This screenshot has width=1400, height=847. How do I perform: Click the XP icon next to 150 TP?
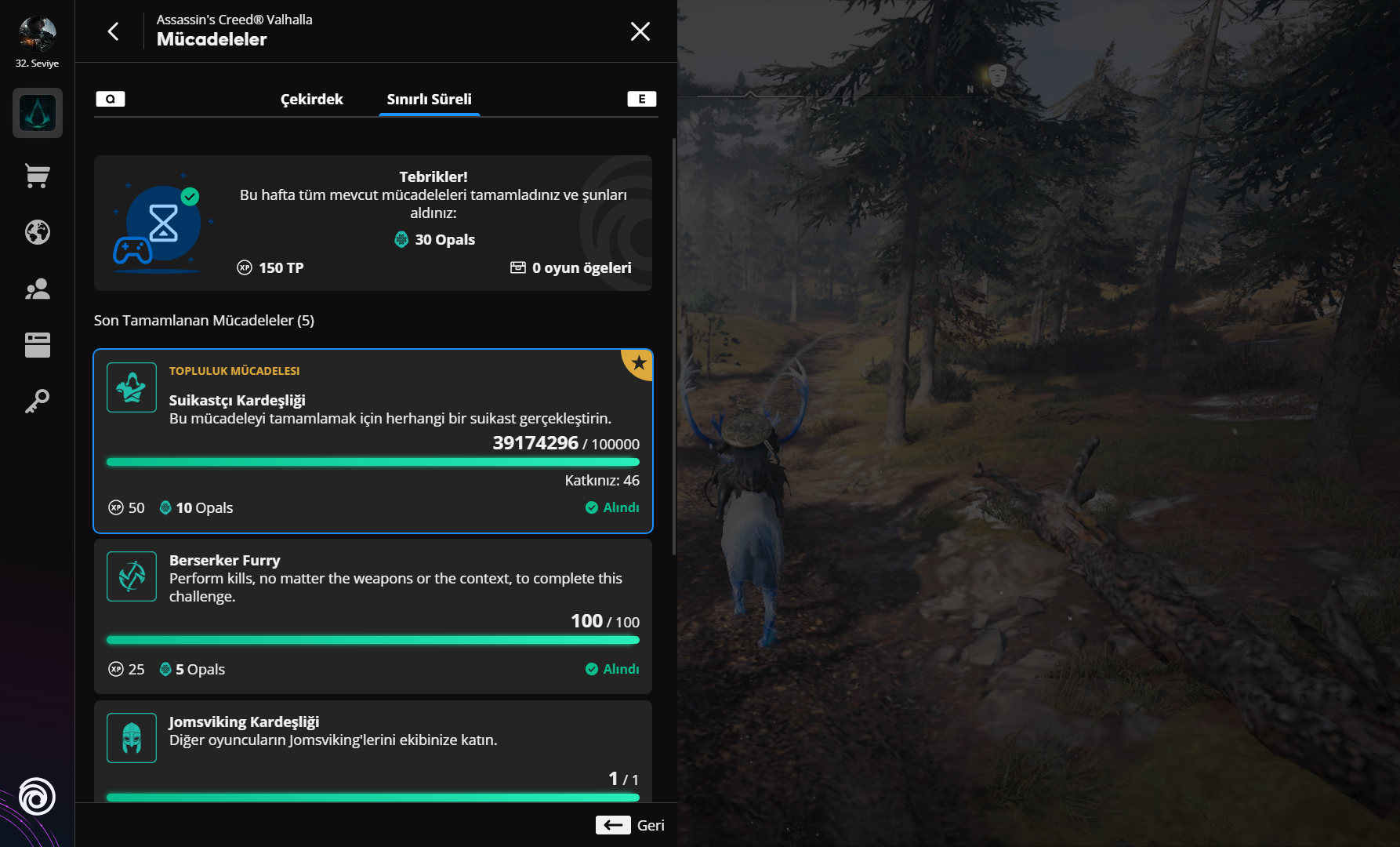click(x=245, y=267)
